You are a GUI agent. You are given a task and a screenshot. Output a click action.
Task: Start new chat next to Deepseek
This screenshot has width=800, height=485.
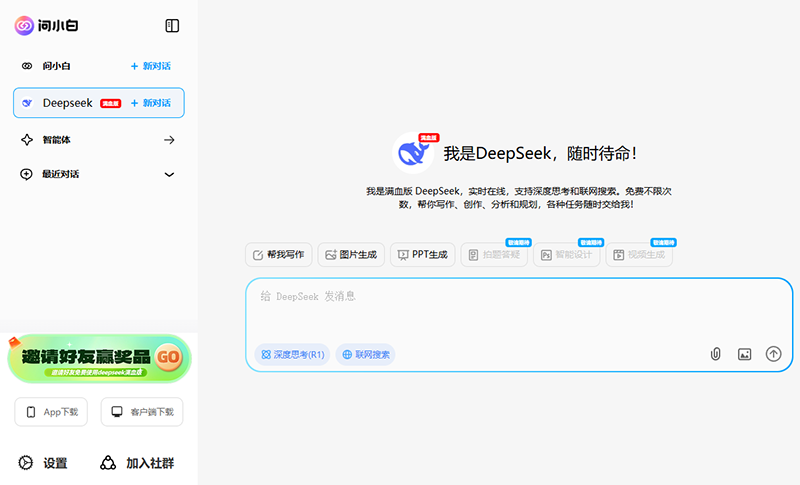click(151, 103)
